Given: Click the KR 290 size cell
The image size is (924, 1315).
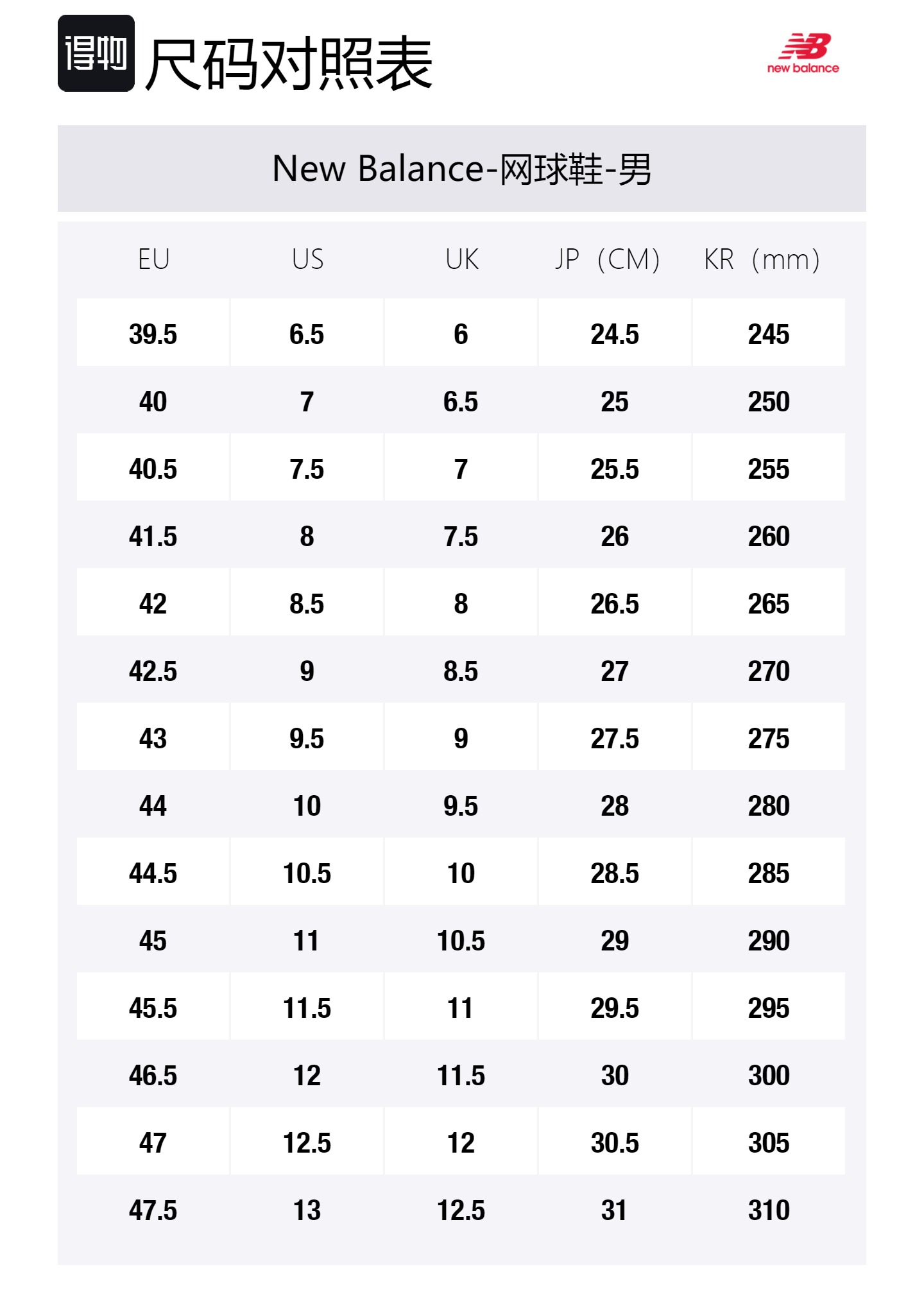Looking at the screenshot, I should tap(769, 941).
